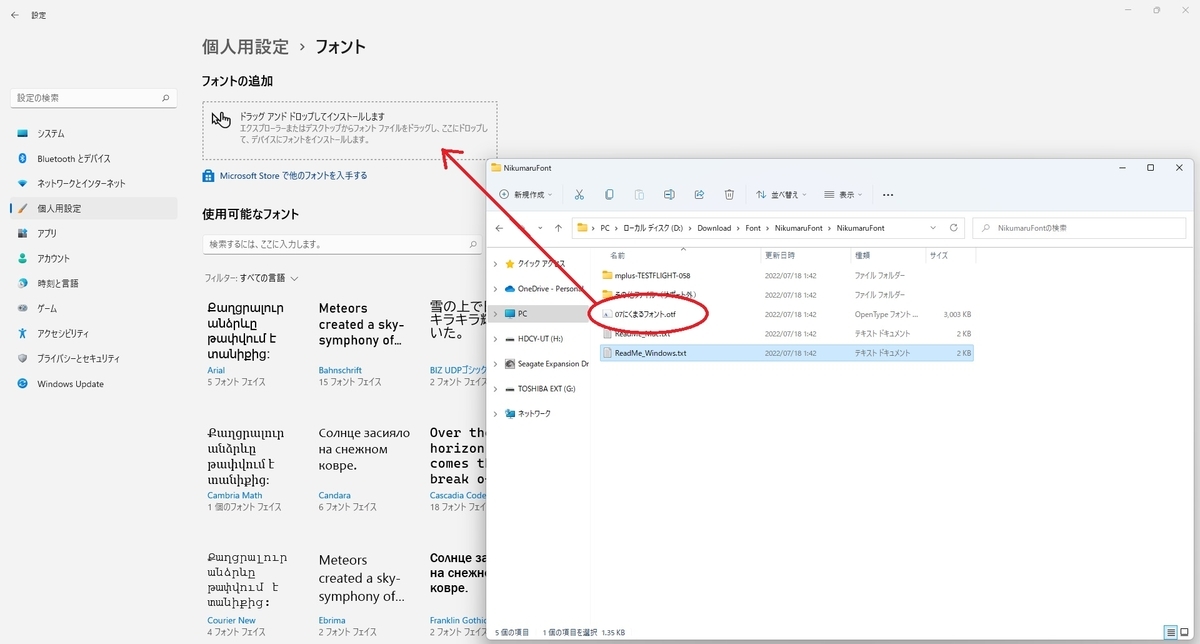Viewport: 1200px width, 644px height.
Task: Click the delete trash icon in Explorer
Action: tap(730, 194)
